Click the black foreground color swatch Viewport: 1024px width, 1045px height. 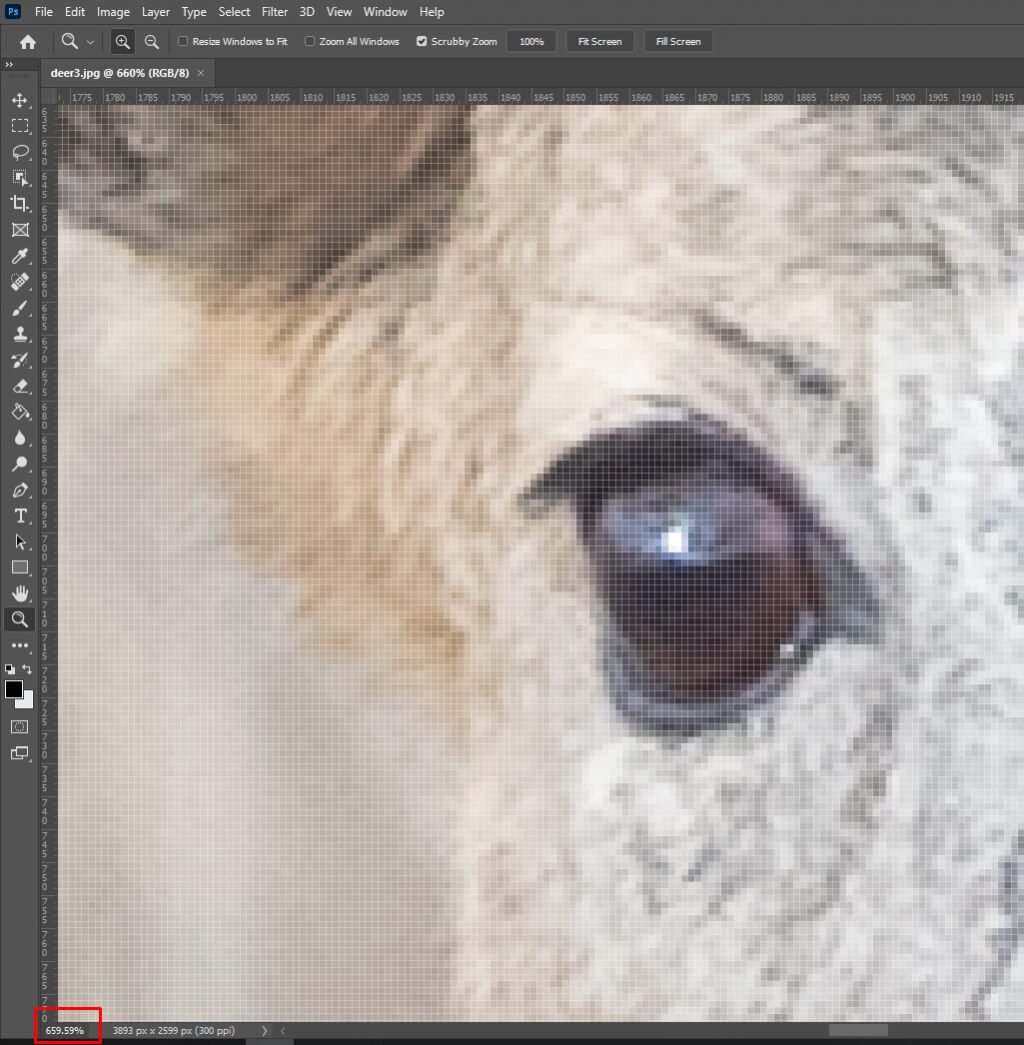pyautogui.click(x=14, y=689)
